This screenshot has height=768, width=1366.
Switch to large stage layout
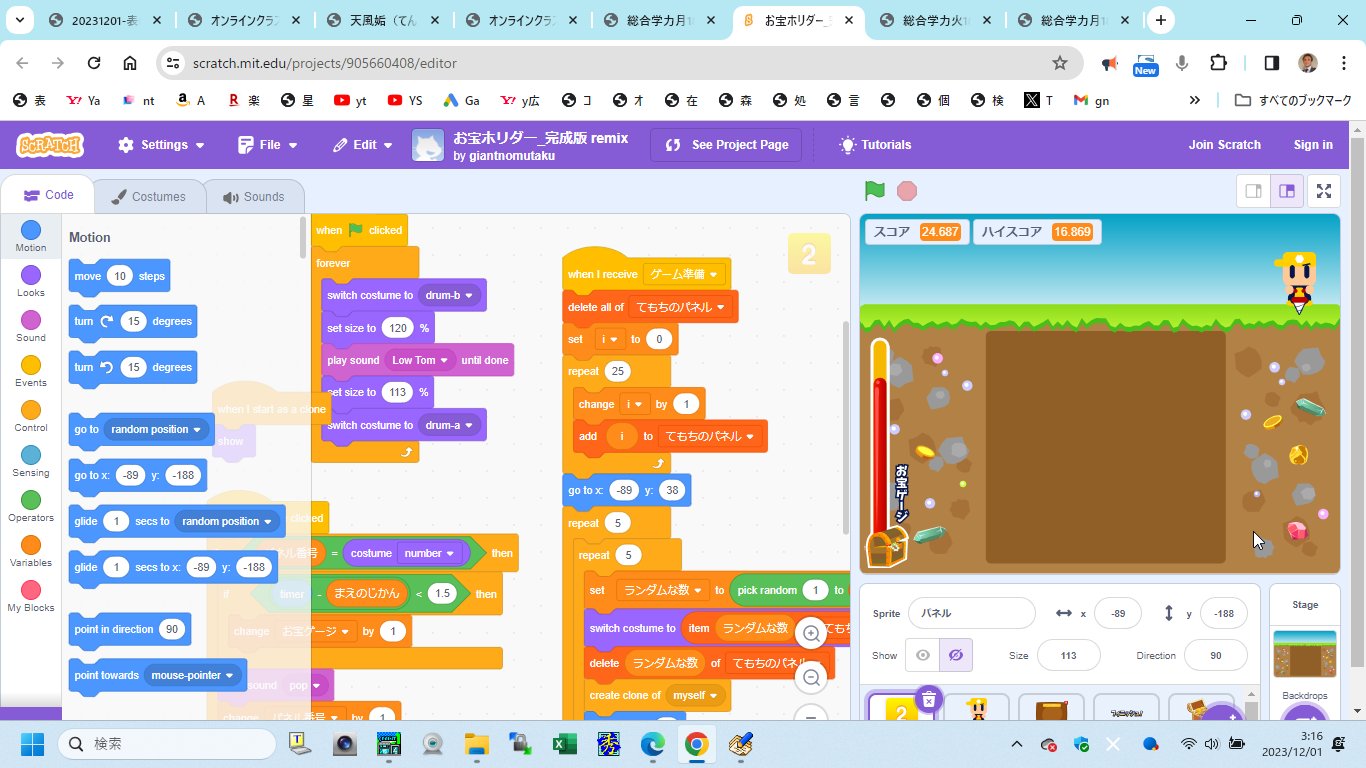coord(1287,191)
